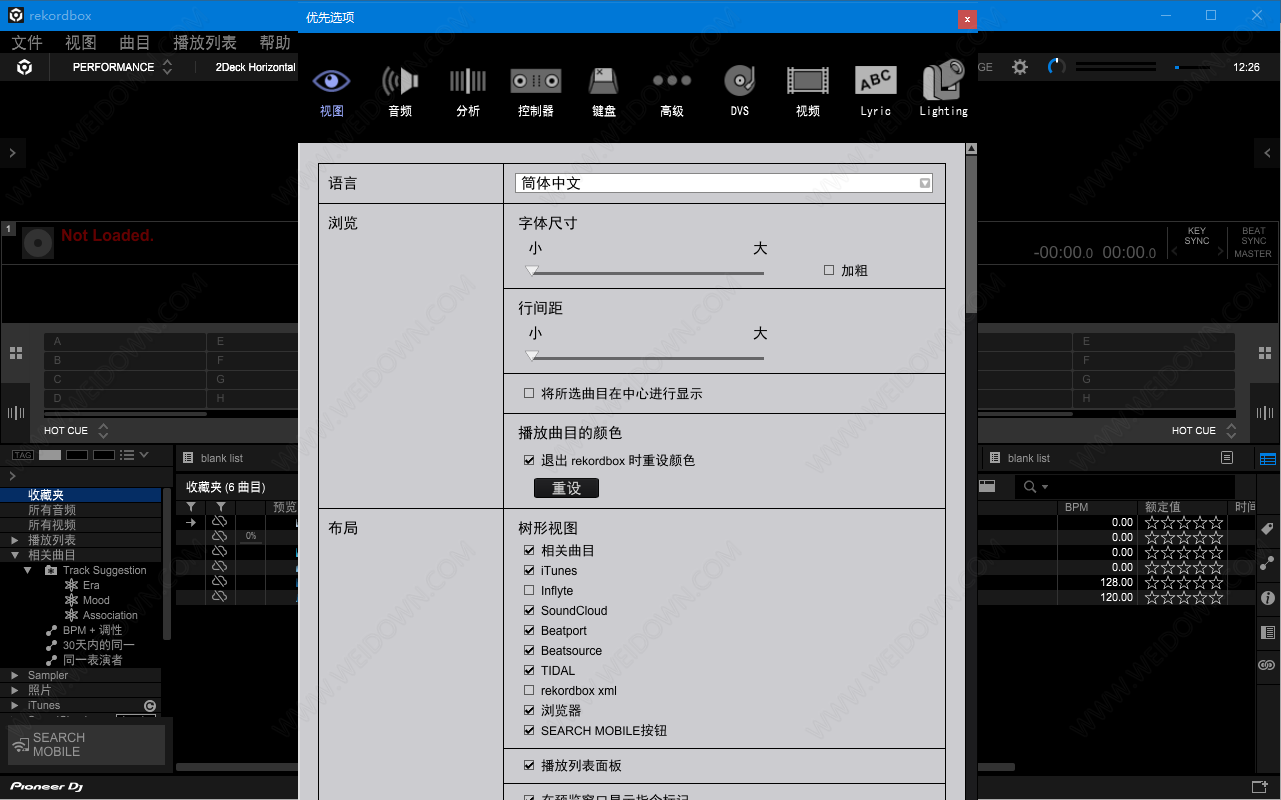Uncheck the iTunes tree view checkbox
The height and width of the screenshot is (800, 1281).
coord(529,571)
